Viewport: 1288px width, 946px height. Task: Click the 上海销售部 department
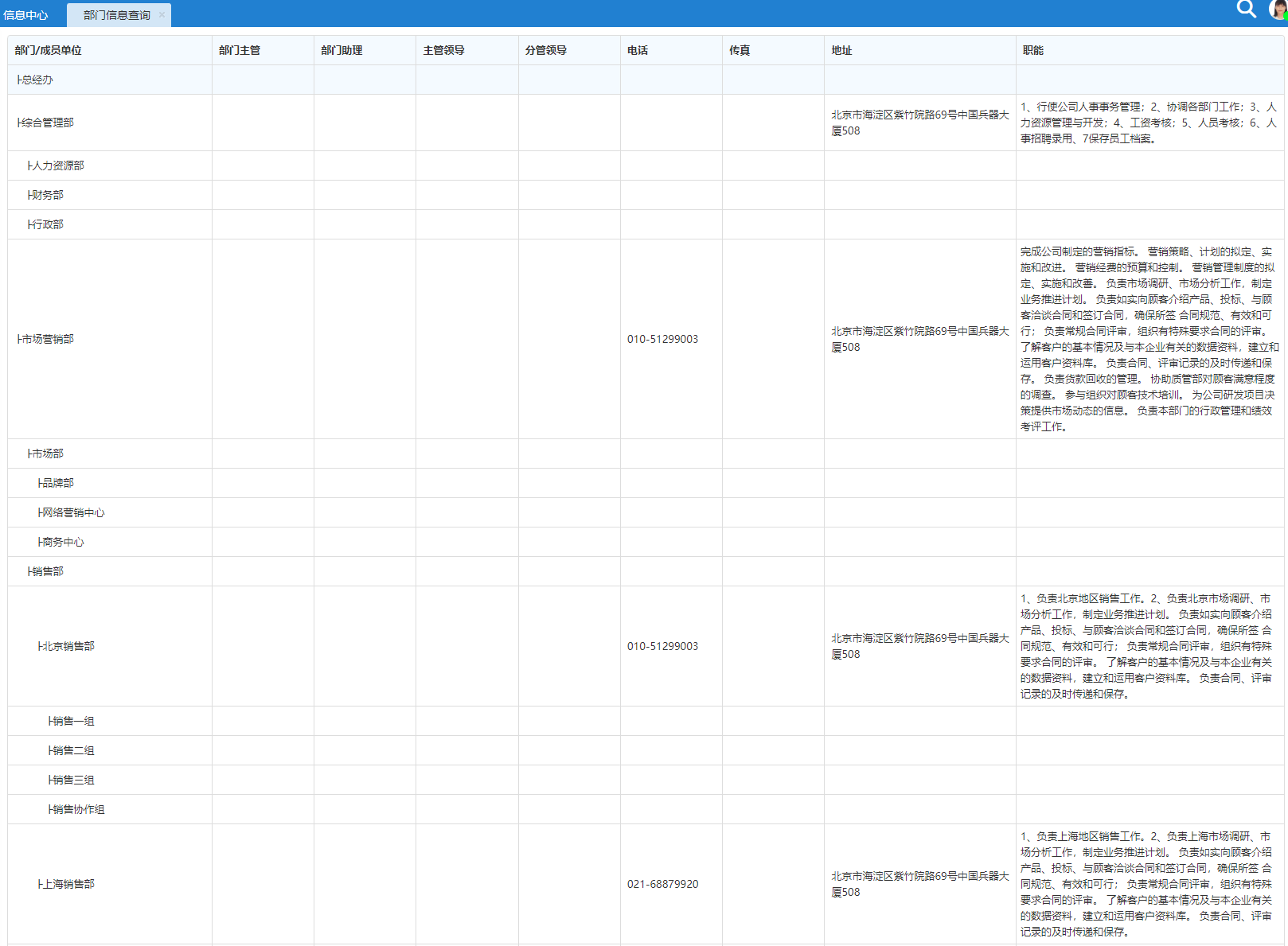coord(68,884)
